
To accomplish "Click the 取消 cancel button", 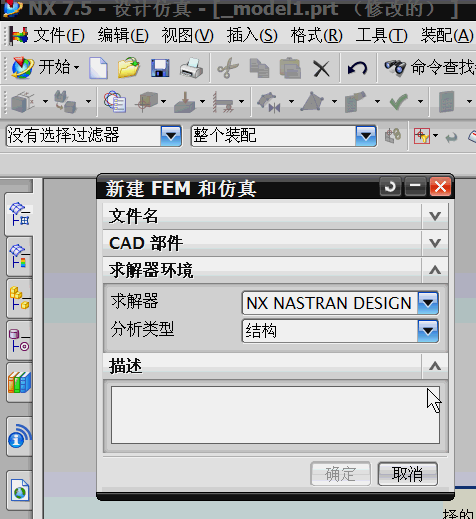I will [408, 474].
